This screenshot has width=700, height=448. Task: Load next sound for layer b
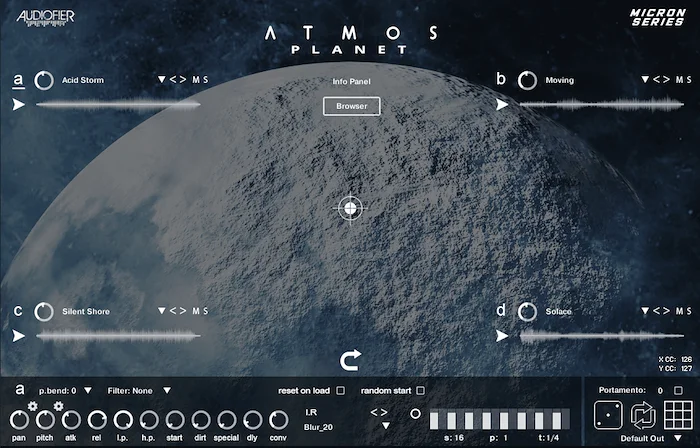pyautogui.click(x=667, y=79)
